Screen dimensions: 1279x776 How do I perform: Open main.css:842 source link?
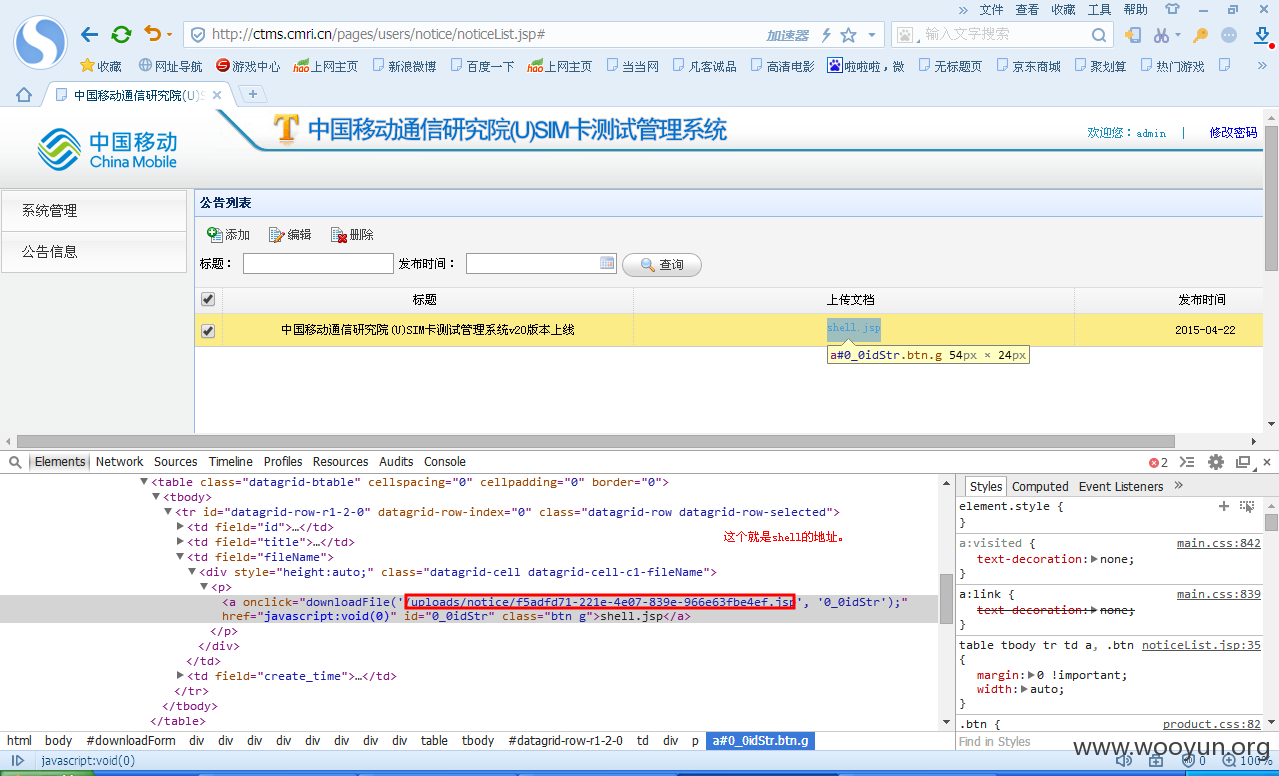click(x=1219, y=543)
